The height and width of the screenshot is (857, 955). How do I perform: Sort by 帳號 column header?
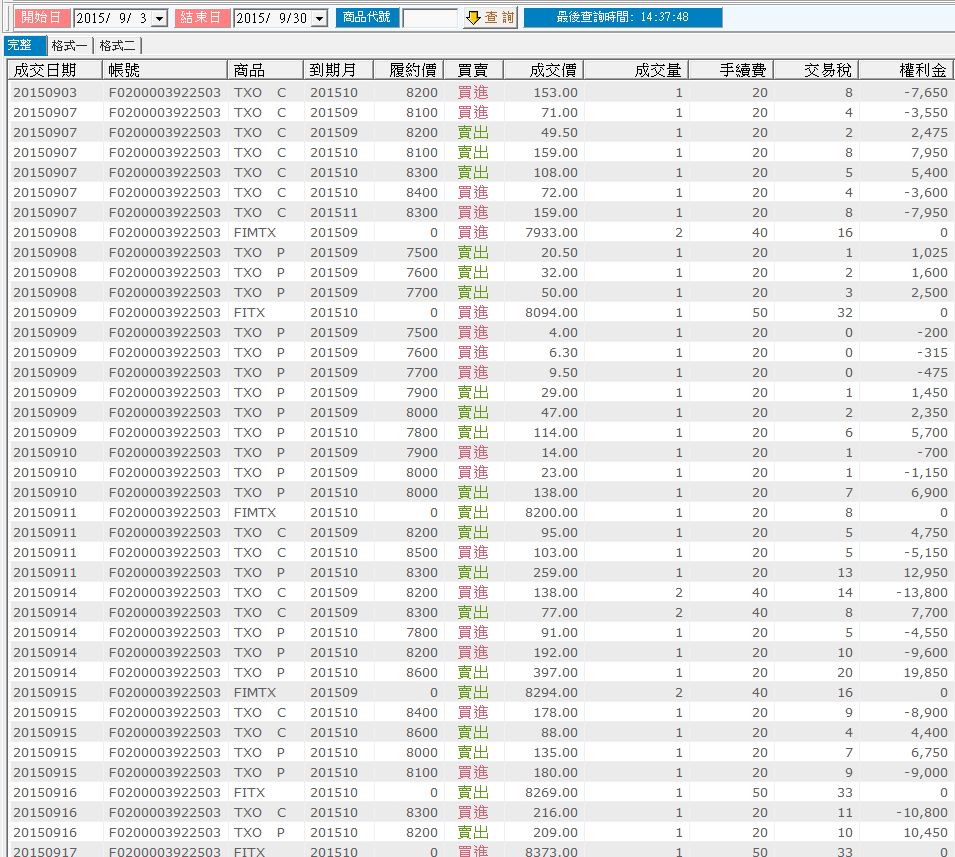tap(164, 70)
